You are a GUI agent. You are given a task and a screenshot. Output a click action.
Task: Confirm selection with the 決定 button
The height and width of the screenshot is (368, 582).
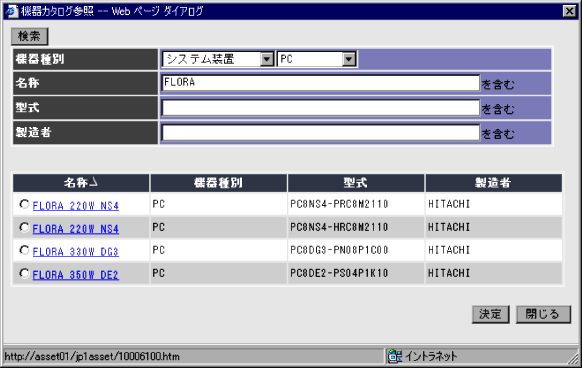tap(491, 315)
